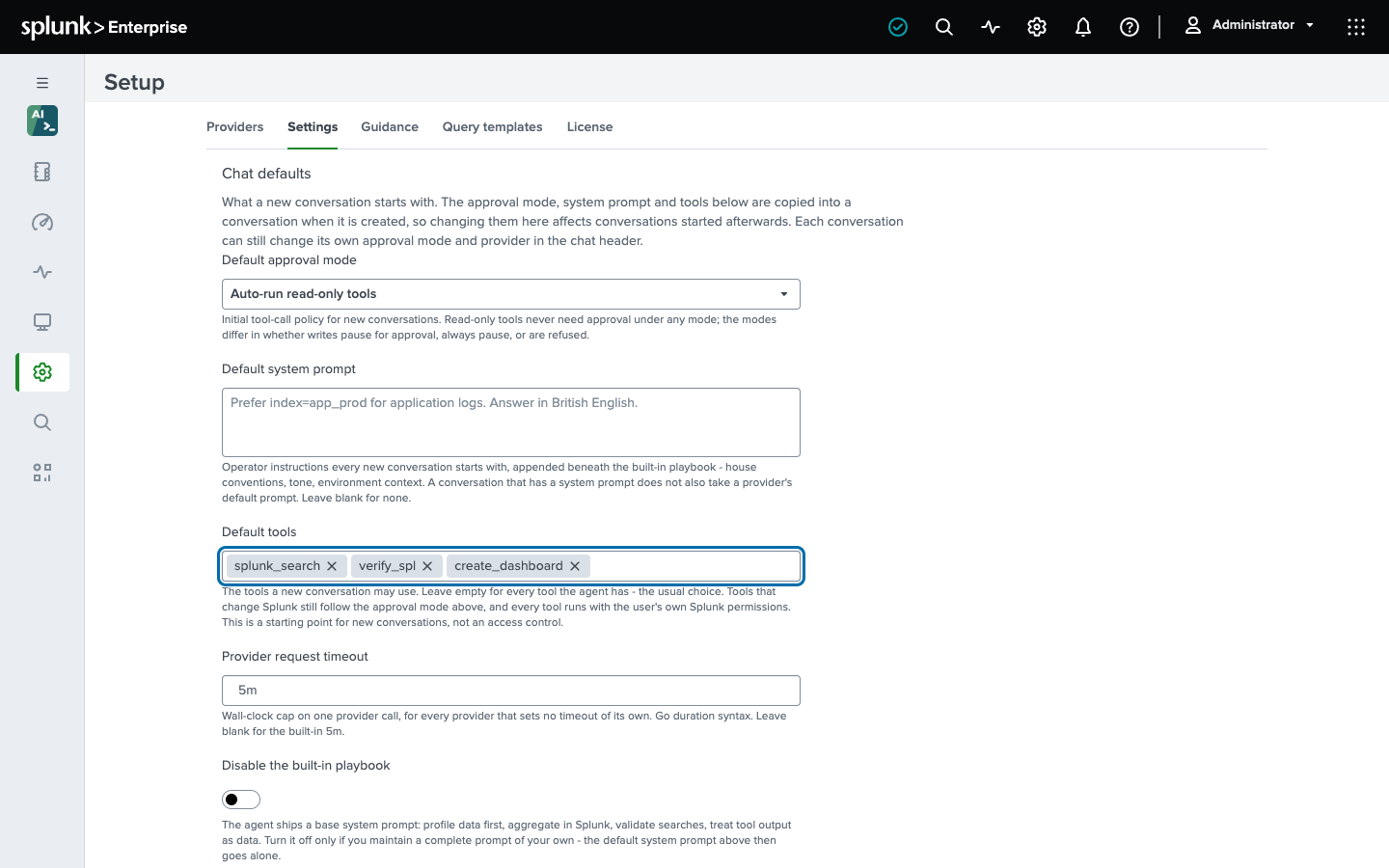Image resolution: width=1389 pixels, height=868 pixels.
Task: Open the monitor icon in sidebar
Action: coord(42,322)
